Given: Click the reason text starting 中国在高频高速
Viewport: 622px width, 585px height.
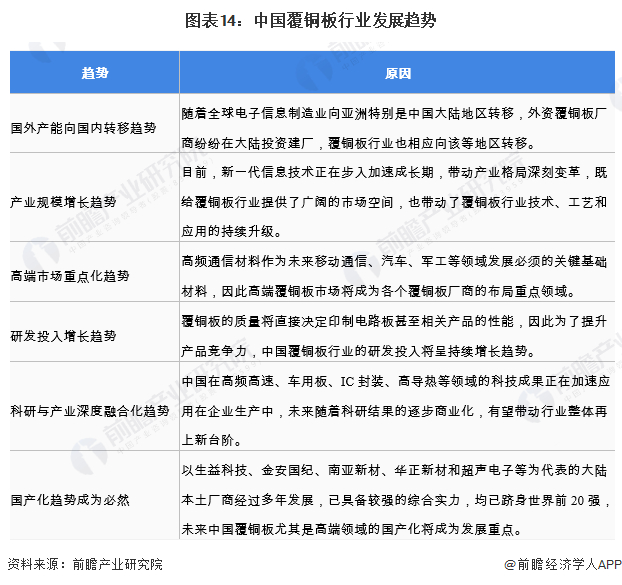Looking at the screenshot, I should [x=395, y=411].
